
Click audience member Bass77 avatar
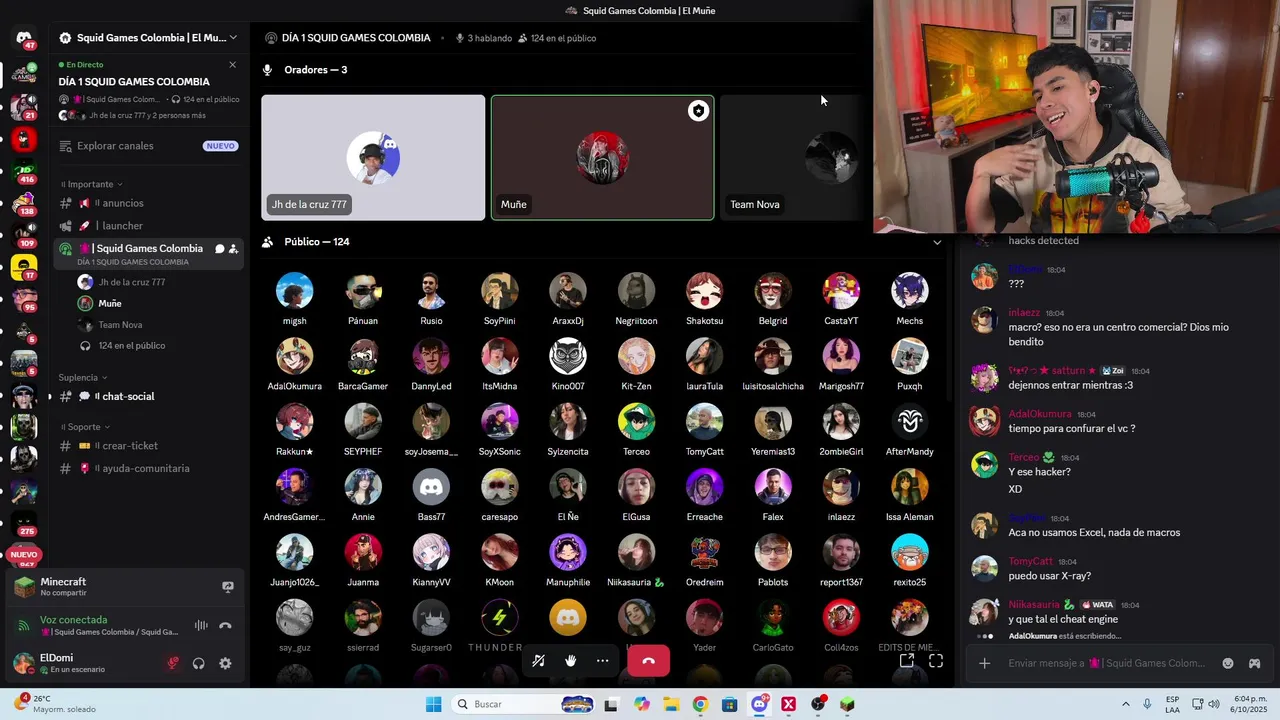point(431,487)
